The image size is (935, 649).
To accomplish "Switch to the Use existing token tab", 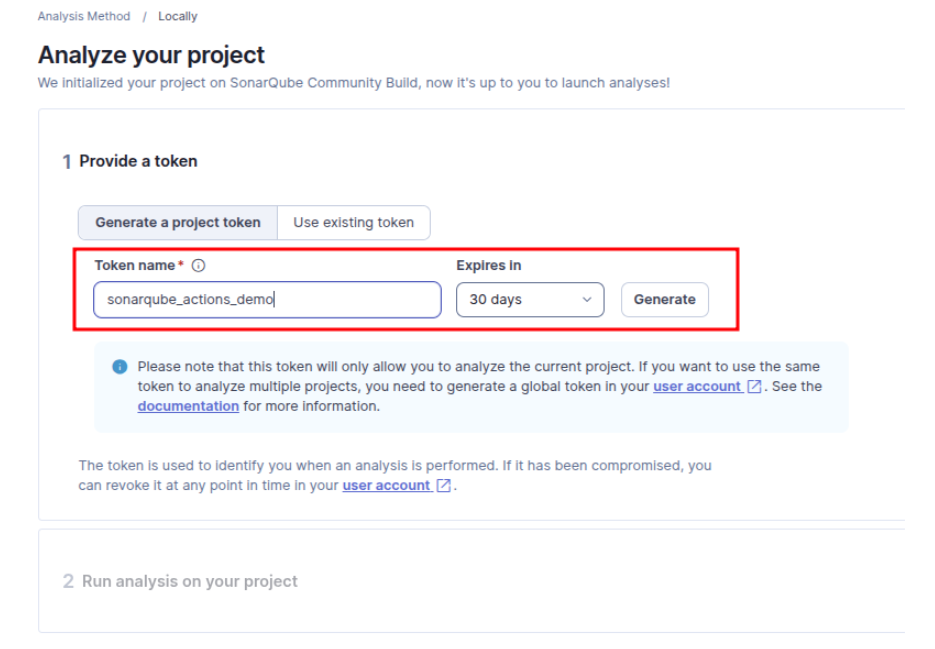I will (353, 222).
